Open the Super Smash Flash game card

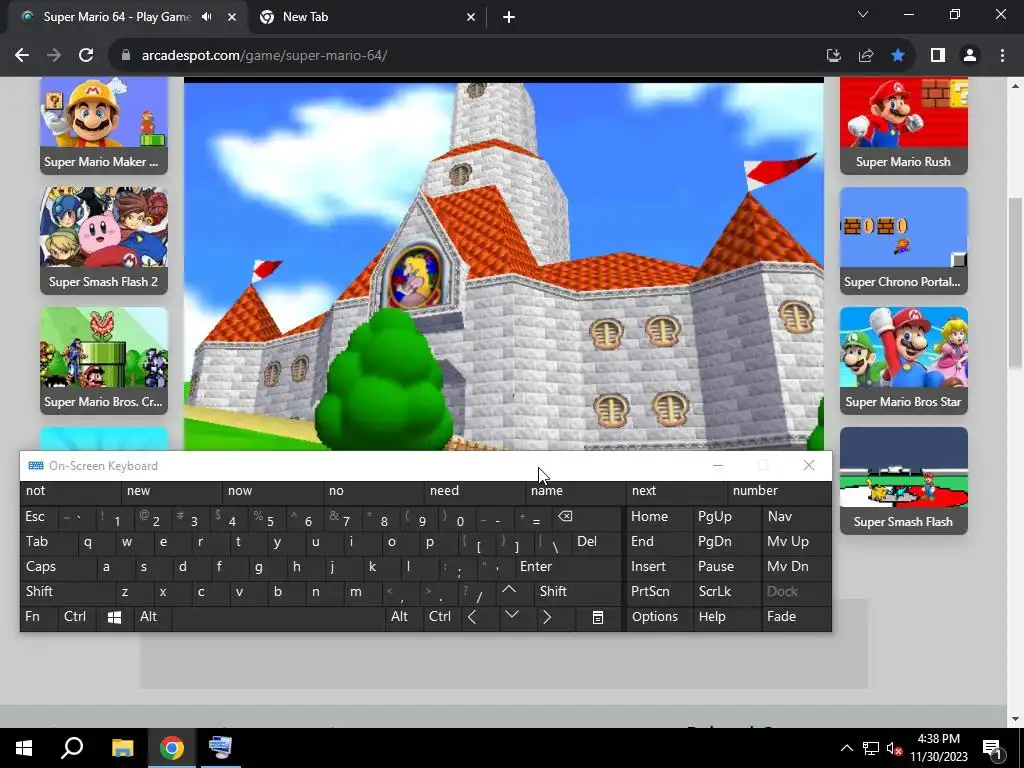click(x=904, y=481)
